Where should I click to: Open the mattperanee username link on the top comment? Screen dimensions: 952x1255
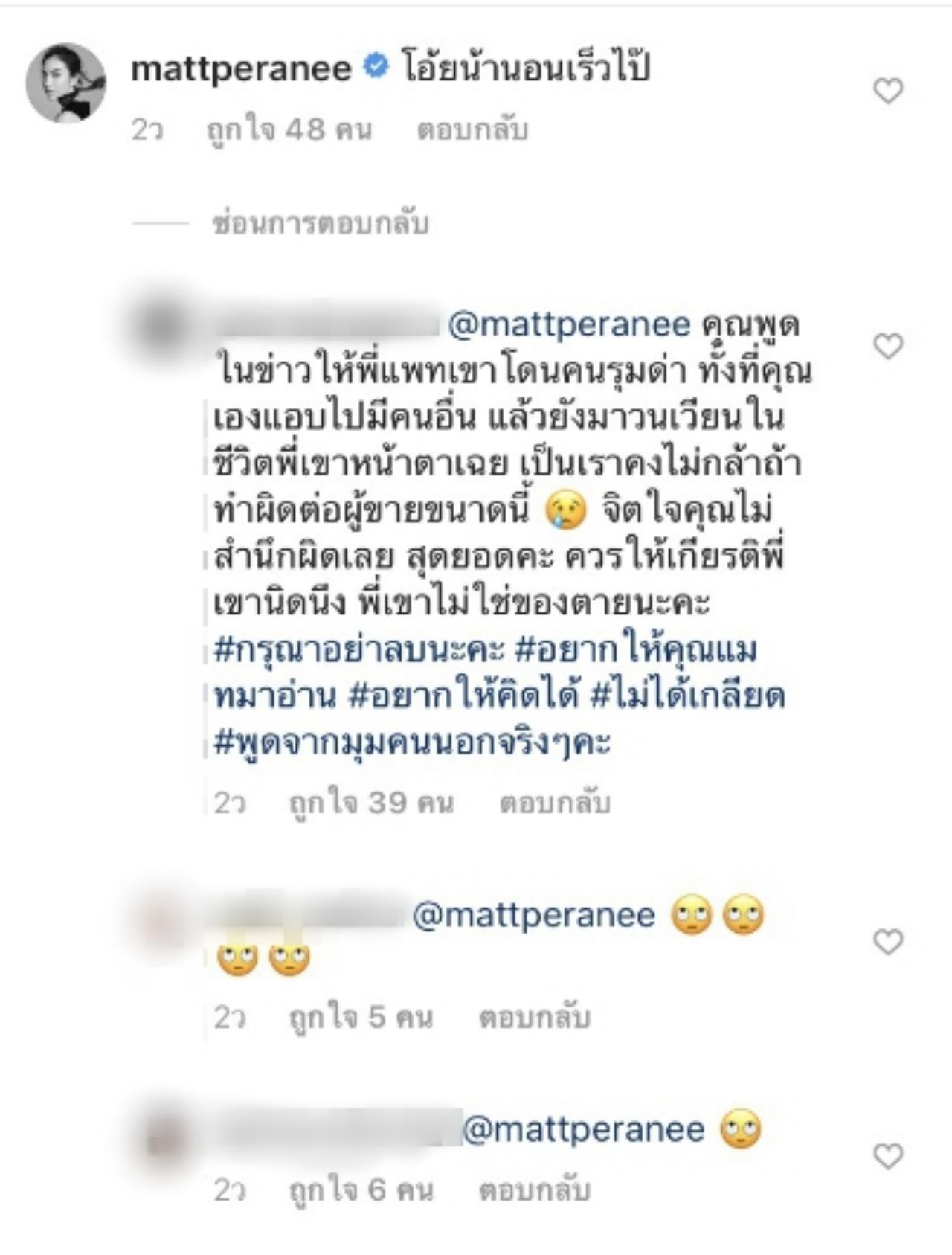[x=241, y=69]
